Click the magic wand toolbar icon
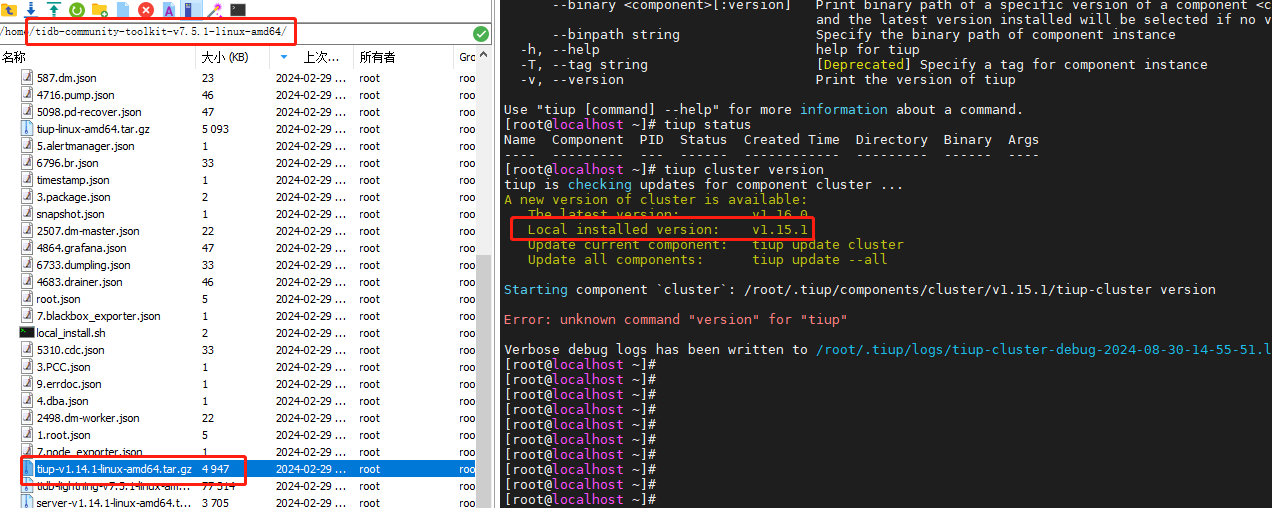Image resolution: width=1272 pixels, height=508 pixels. point(215,9)
